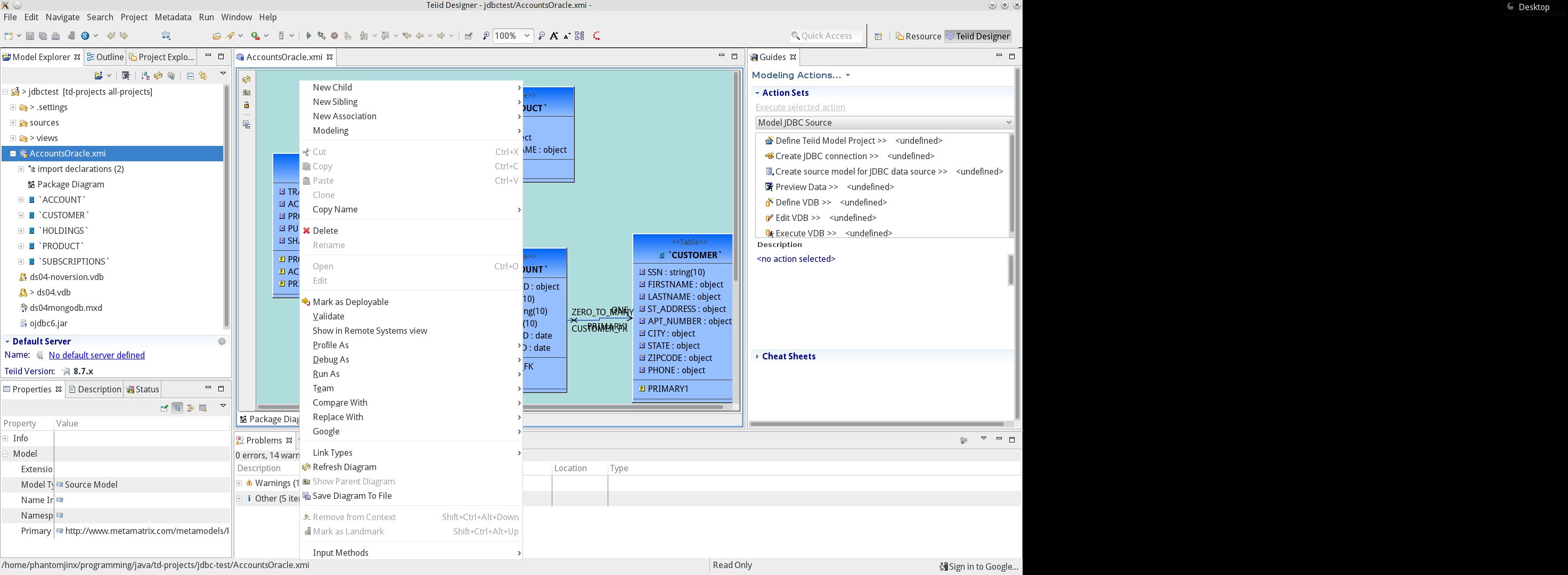Switch to the Outline tab
The width and height of the screenshot is (1568, 575).
coord(105,57)
